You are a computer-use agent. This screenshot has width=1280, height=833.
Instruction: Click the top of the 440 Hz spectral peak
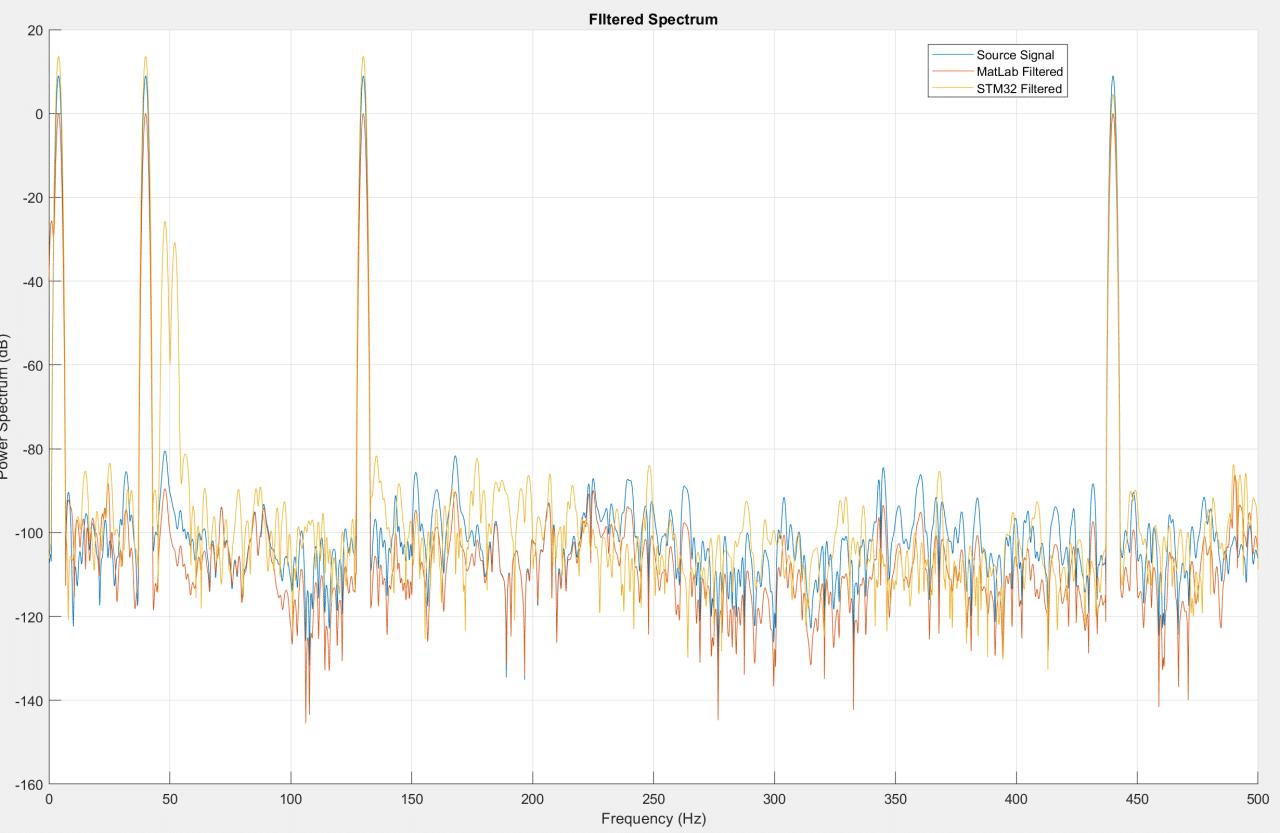(1112, 78)
